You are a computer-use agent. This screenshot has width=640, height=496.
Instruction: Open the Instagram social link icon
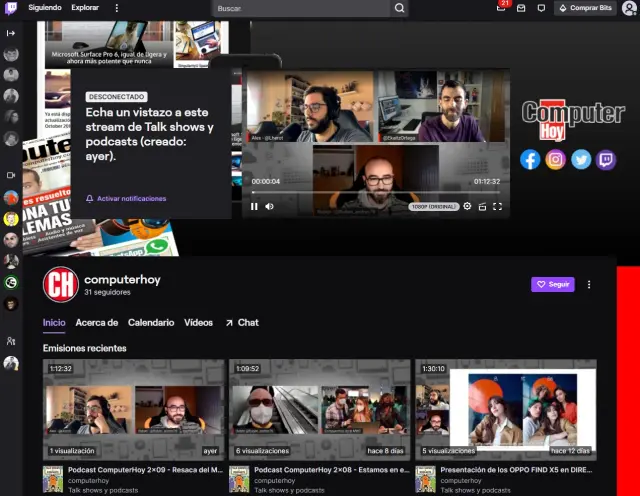[555, 159]
